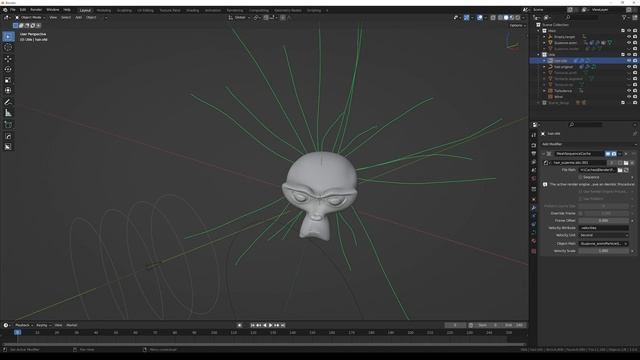
Task: Open the File menu
Action: point(13,10)
